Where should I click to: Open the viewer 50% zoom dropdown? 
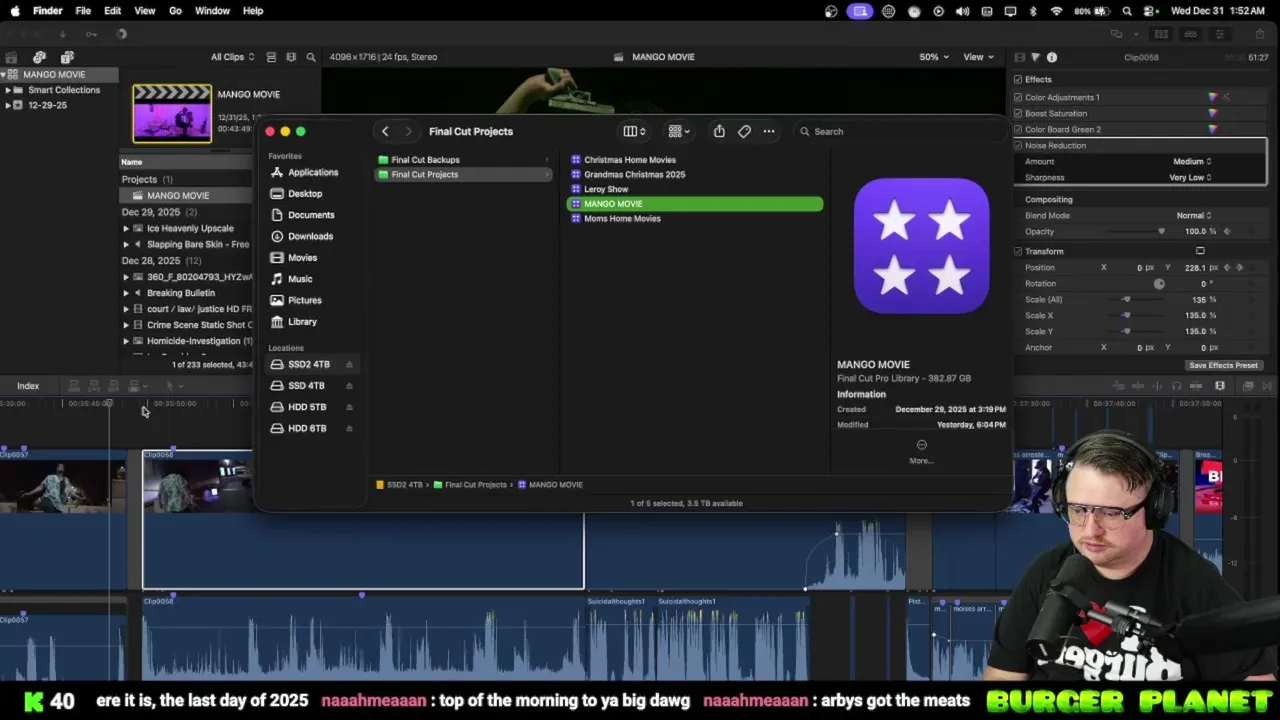click(x=934, y=57)
